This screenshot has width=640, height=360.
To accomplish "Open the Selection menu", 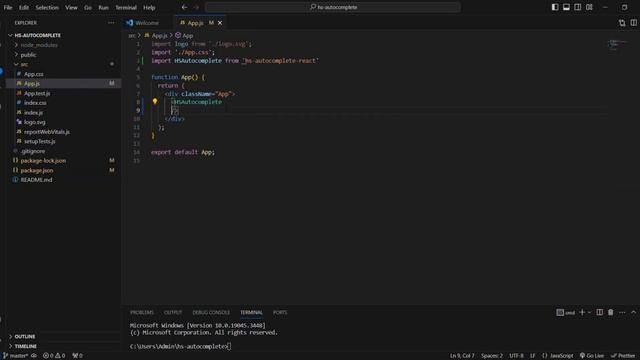I will (47, 7).
